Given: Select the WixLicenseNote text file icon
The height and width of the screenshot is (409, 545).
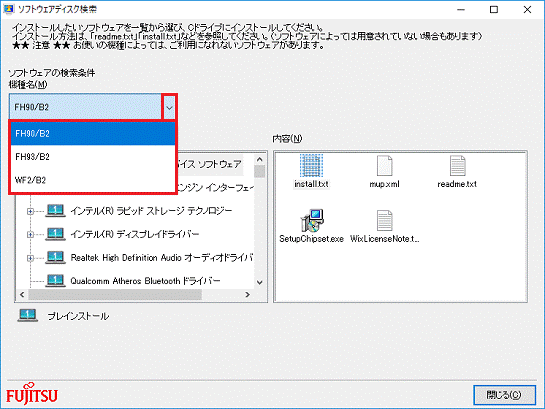Looking at the screenshot, I should point(384,220).
